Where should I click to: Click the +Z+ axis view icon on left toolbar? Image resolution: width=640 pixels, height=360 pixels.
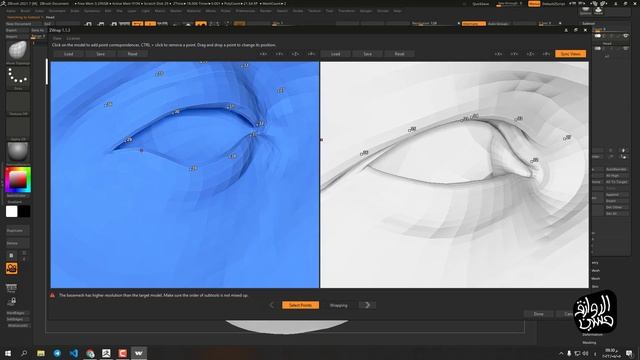(295, 54)
